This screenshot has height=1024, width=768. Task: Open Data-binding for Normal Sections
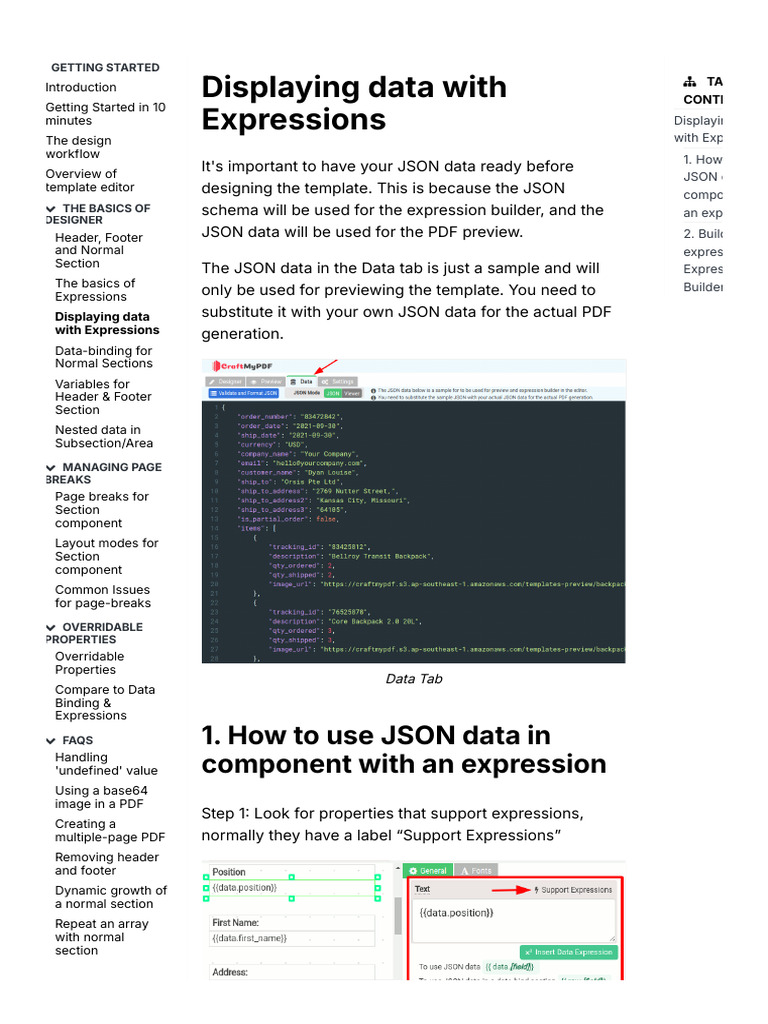(104, 357)
